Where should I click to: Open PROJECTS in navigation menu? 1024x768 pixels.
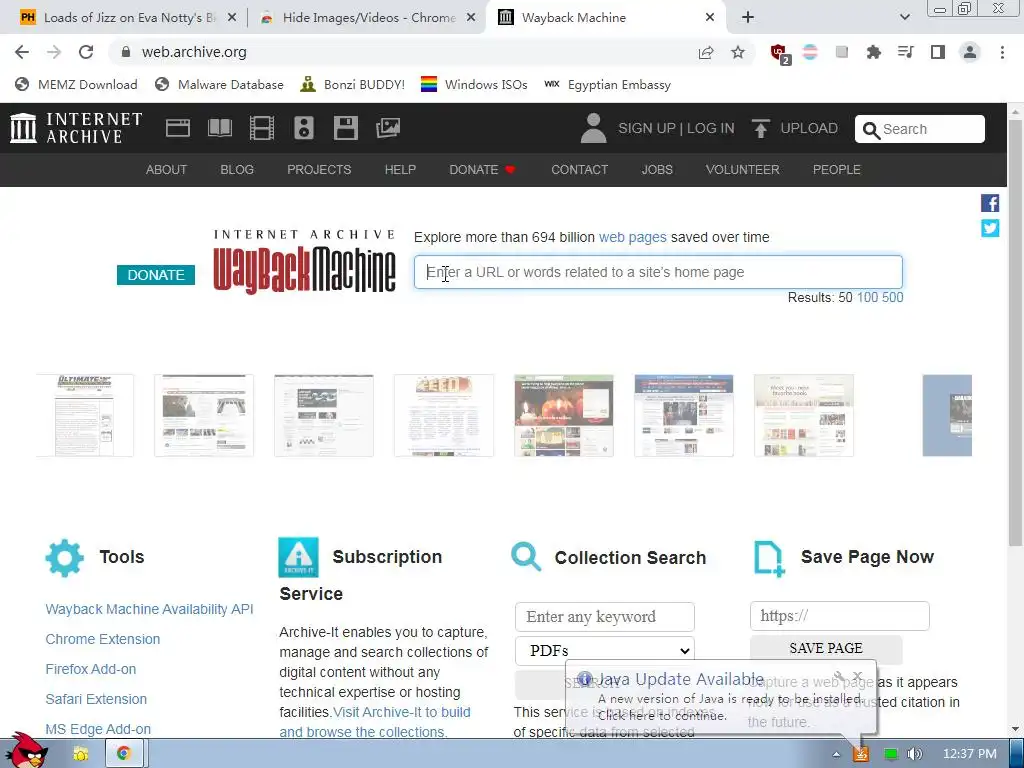point(319,170)
